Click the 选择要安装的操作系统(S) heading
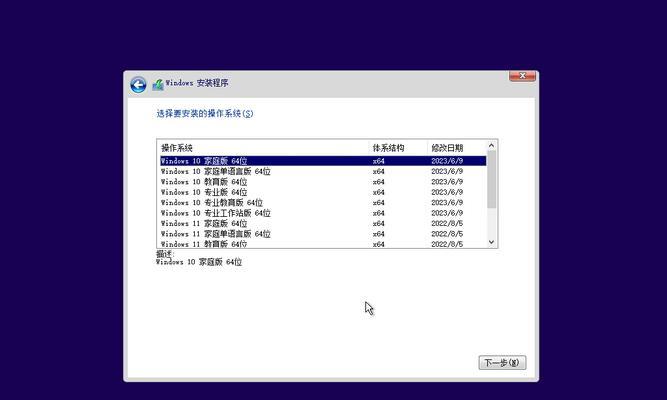 click(x=205, y=114)
